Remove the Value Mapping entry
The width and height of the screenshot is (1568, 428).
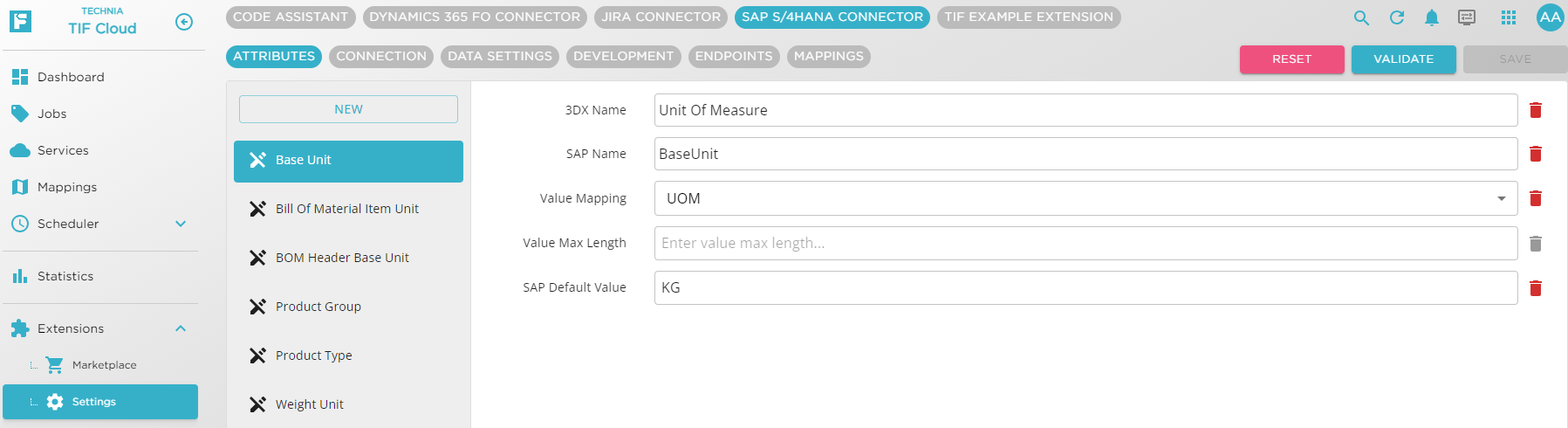(1536, 198)
